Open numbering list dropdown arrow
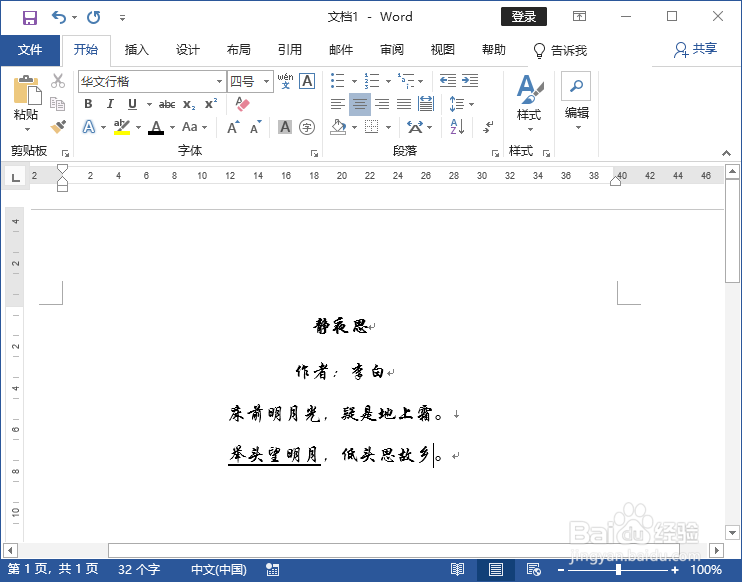Image resolution: width=742 pixels, height=582 pixels. 388,81
